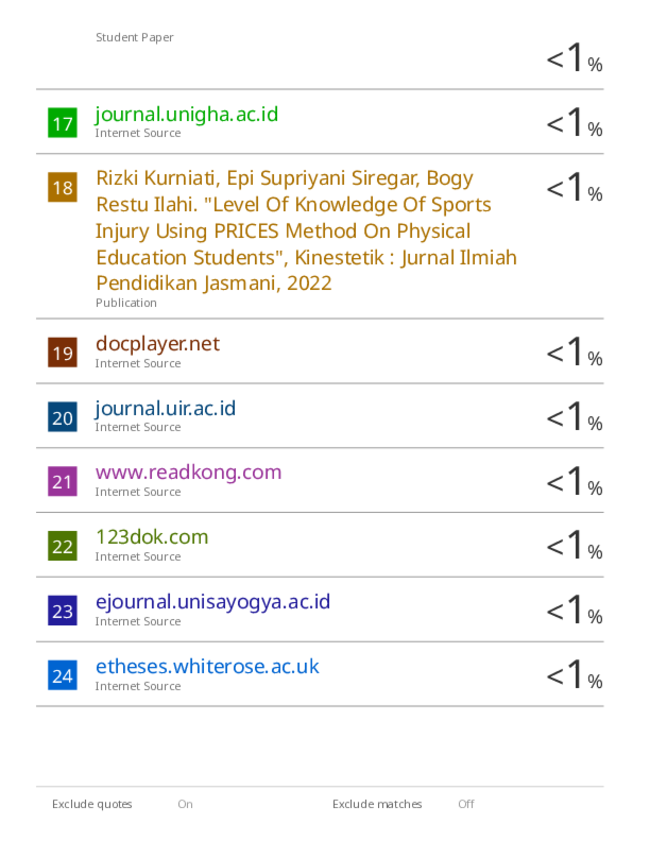Open the 123dok.com source link
650x841 pixels.
click(152, 537)
